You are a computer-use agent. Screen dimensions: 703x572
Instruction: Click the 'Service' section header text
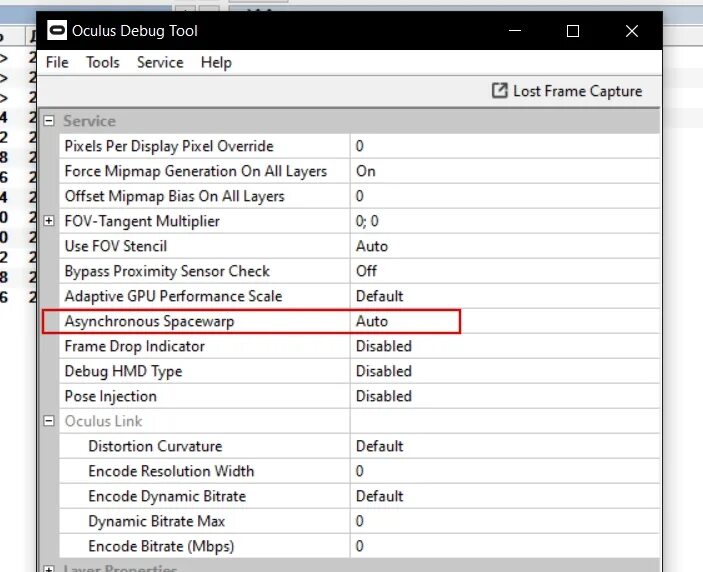point(89,121)
